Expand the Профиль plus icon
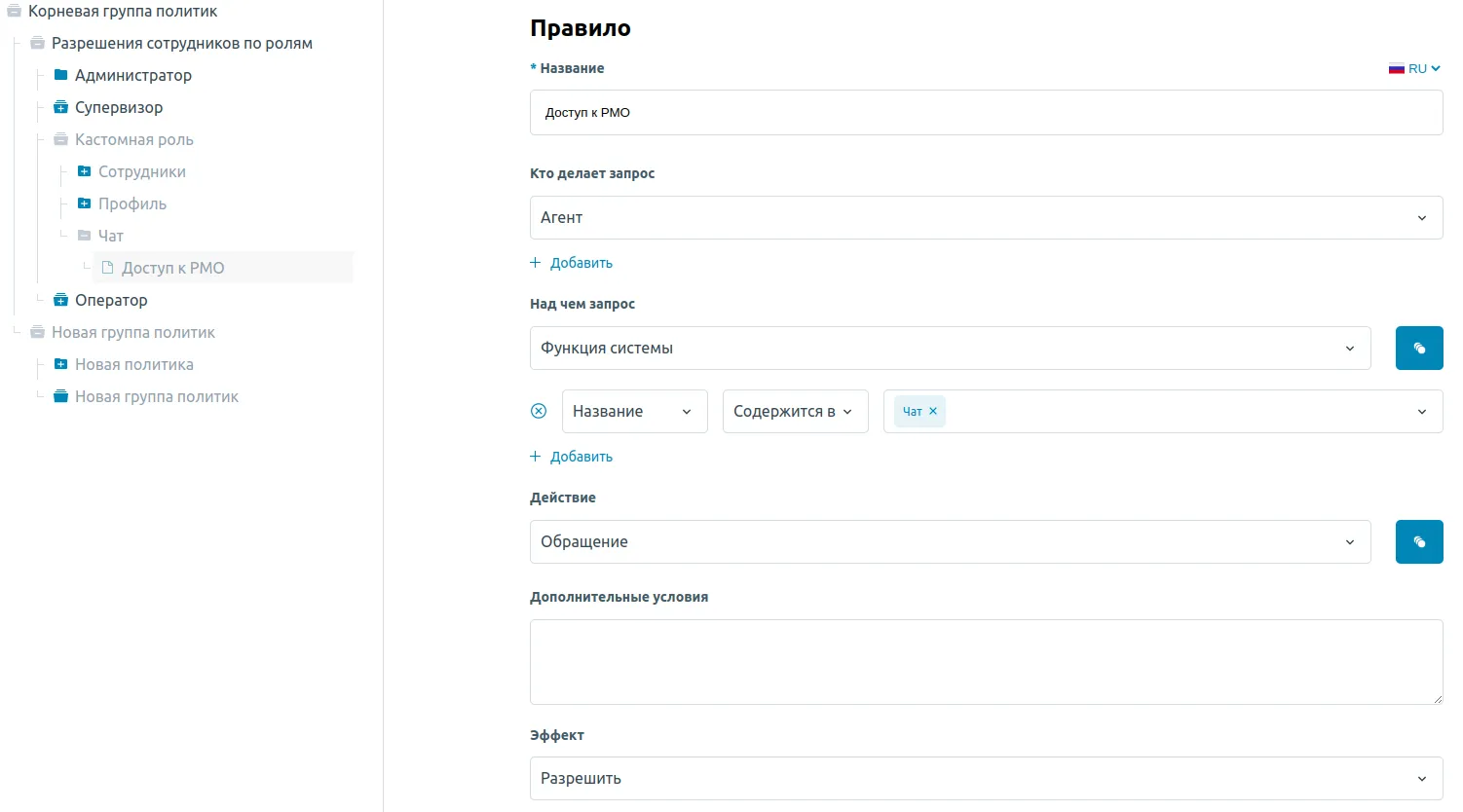This screenshot has height=812, width=1463. (84, 203)
